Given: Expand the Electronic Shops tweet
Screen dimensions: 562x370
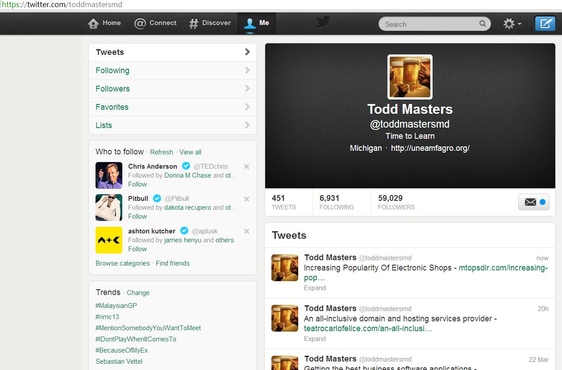Looking at the screenshot, I should (x=315, y=288).
